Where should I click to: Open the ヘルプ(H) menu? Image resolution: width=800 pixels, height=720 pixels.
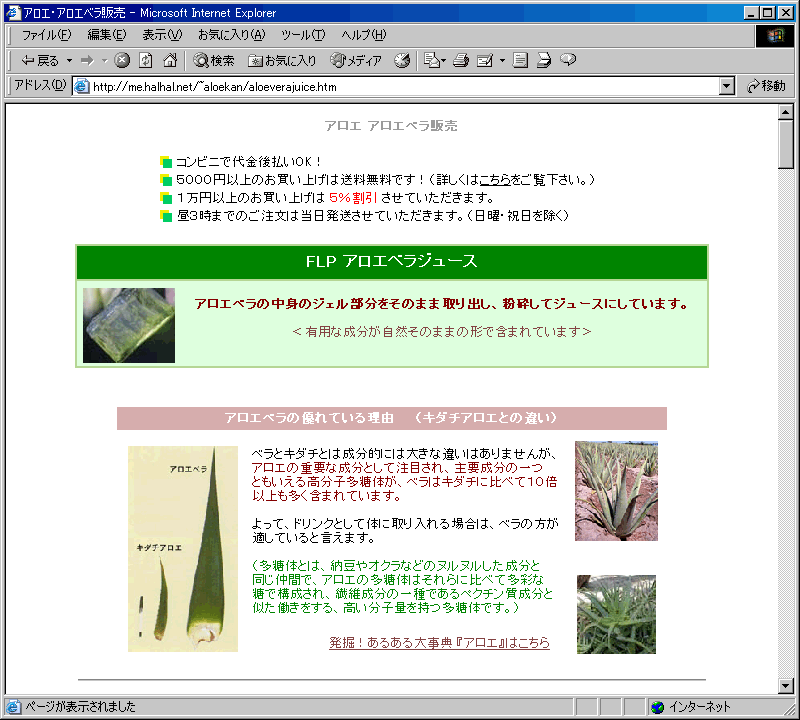pos(364,35)
